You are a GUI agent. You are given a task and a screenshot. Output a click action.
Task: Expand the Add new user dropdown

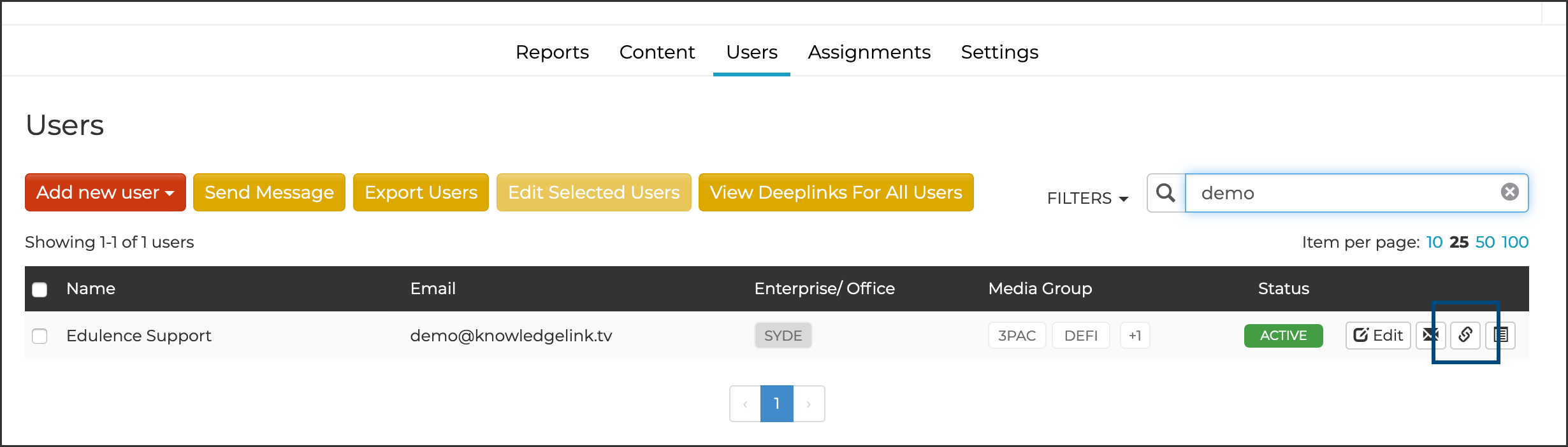[105, 192]
